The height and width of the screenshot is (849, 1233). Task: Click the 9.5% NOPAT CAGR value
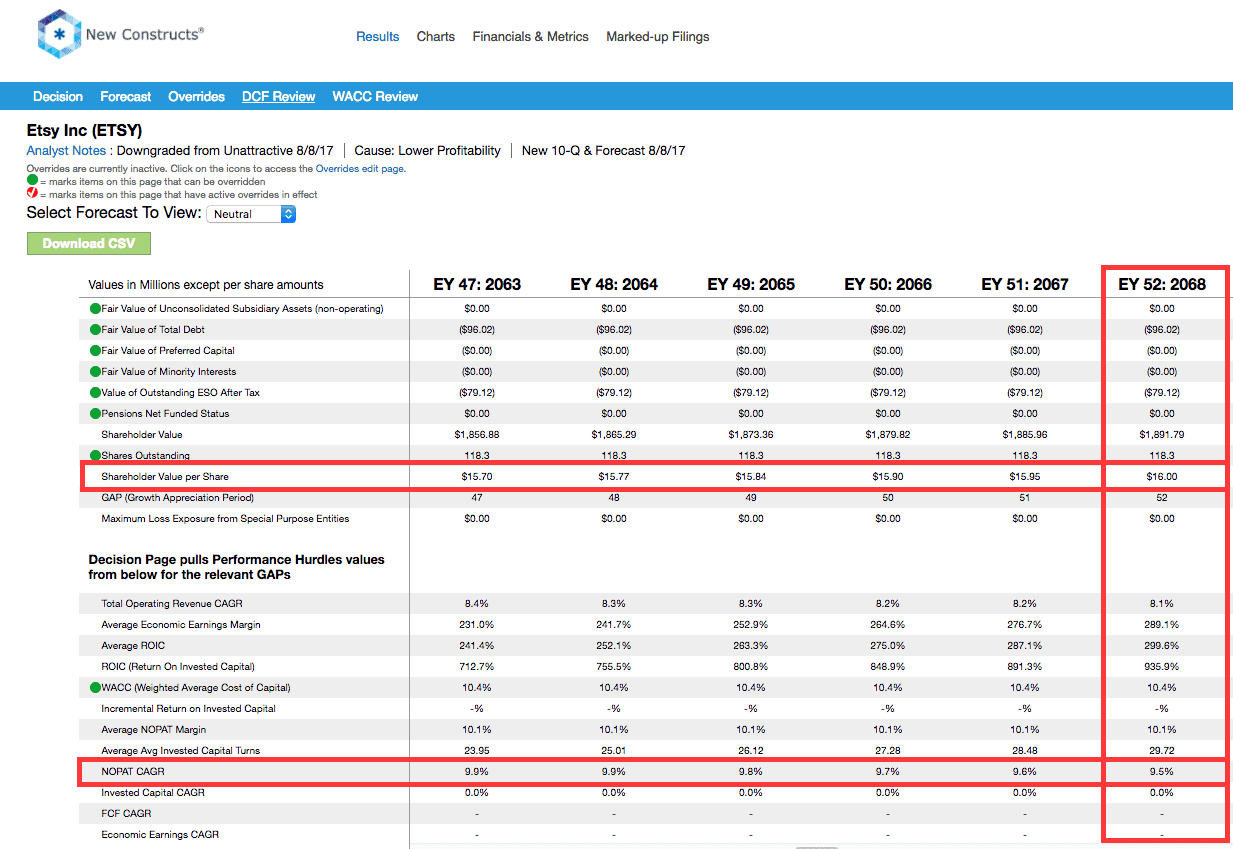pyautogui.click(x=1162, y=772)
